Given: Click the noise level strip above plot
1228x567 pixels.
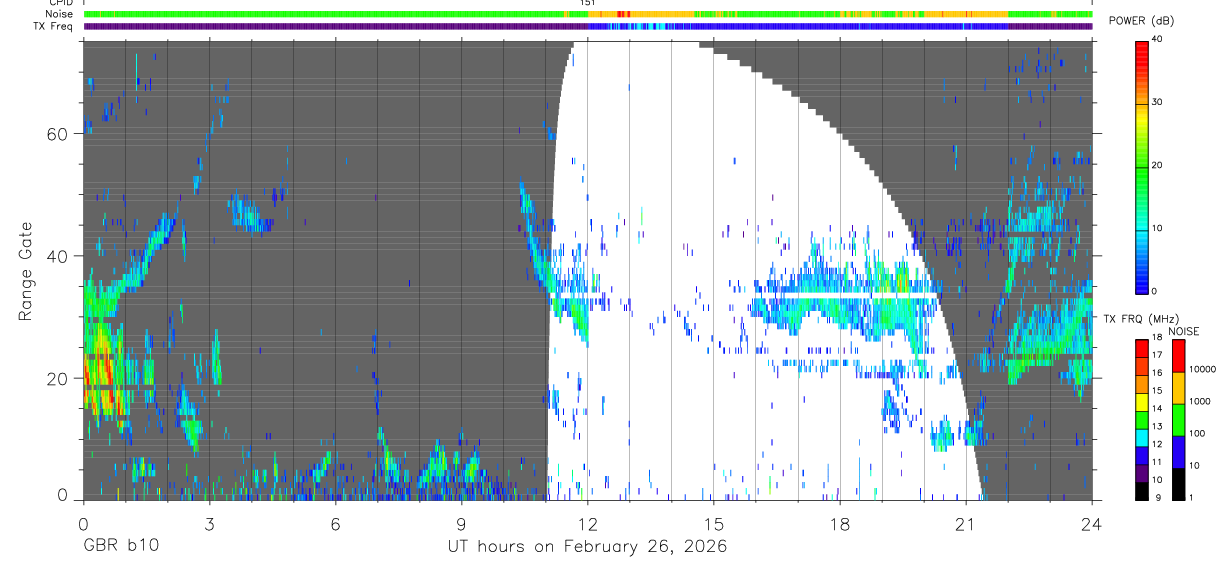Looking at the screenshot, I should click(588, 14).
